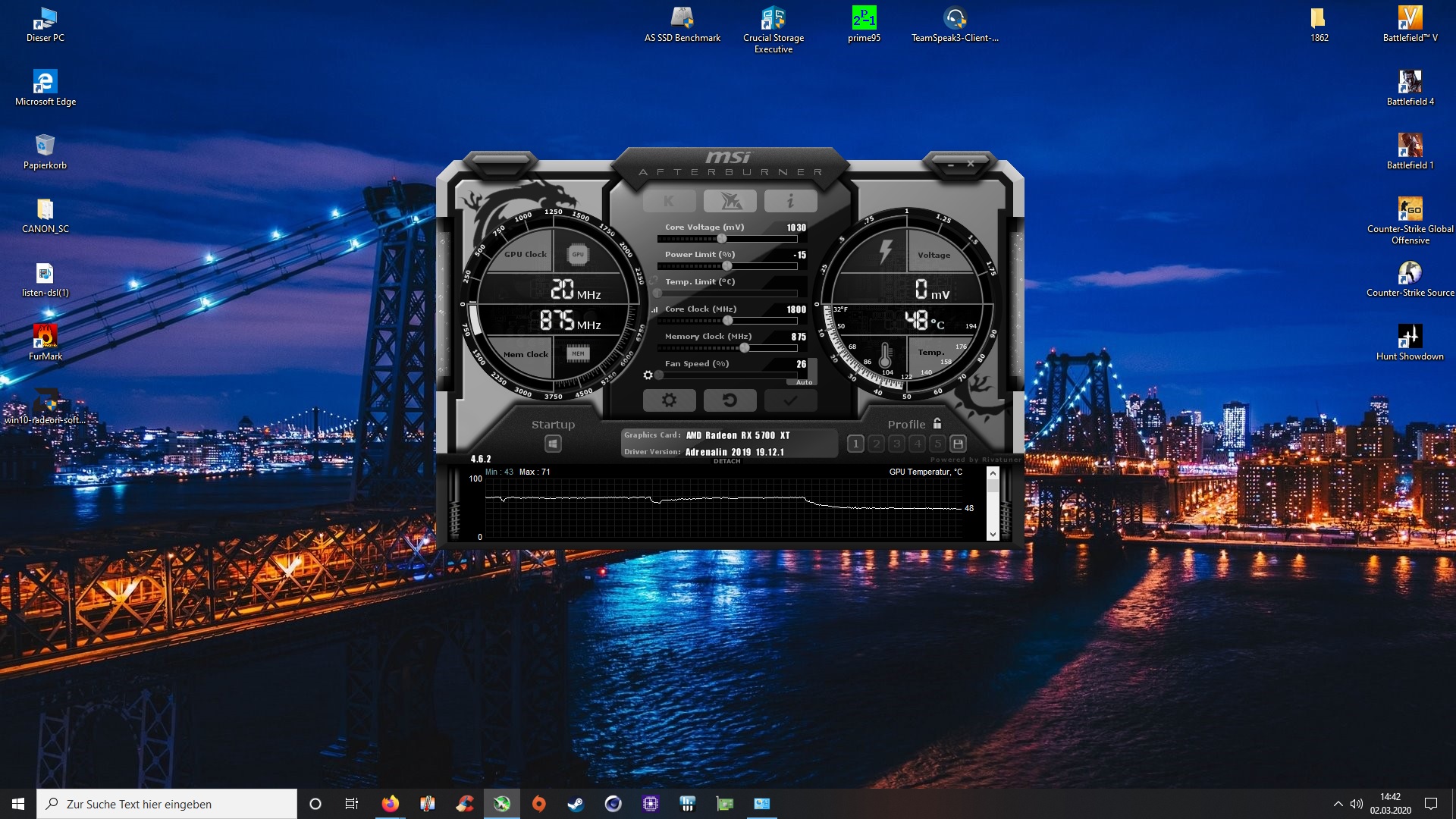Click the OC Scanner jet icon
Image resolution: width=1456 pixels, height=819 pixels.
730,201
